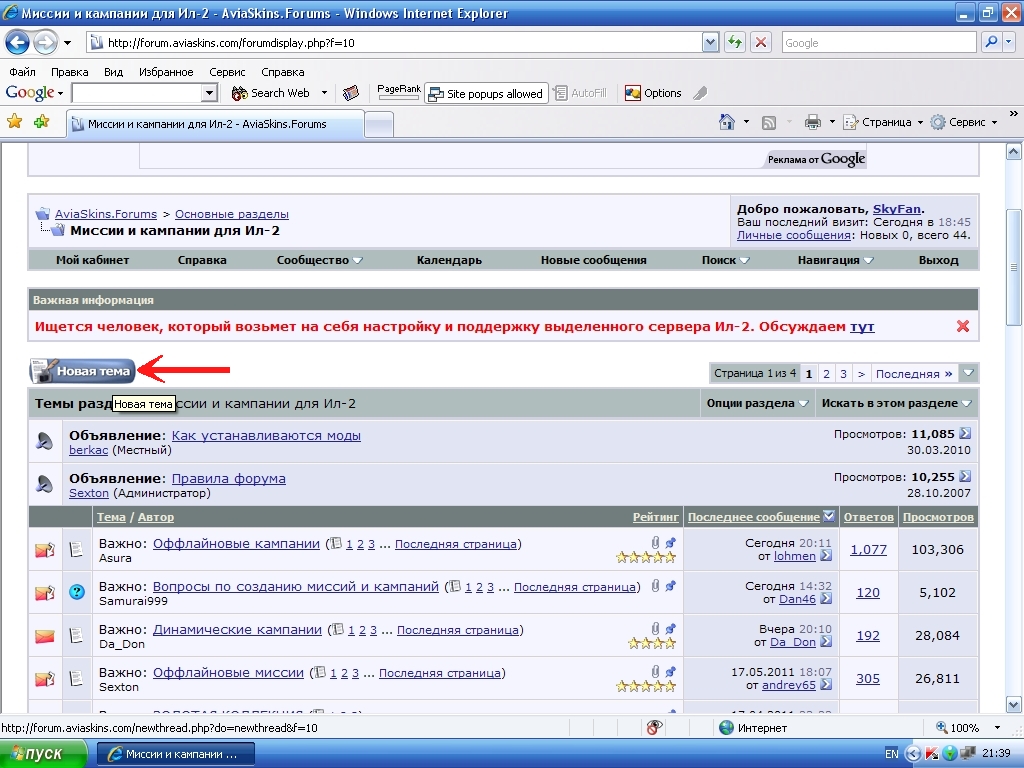Open the Сервис command bar menu
Image resolution: width=1024 pixels, height=768 pixels.
click(965, 122)
